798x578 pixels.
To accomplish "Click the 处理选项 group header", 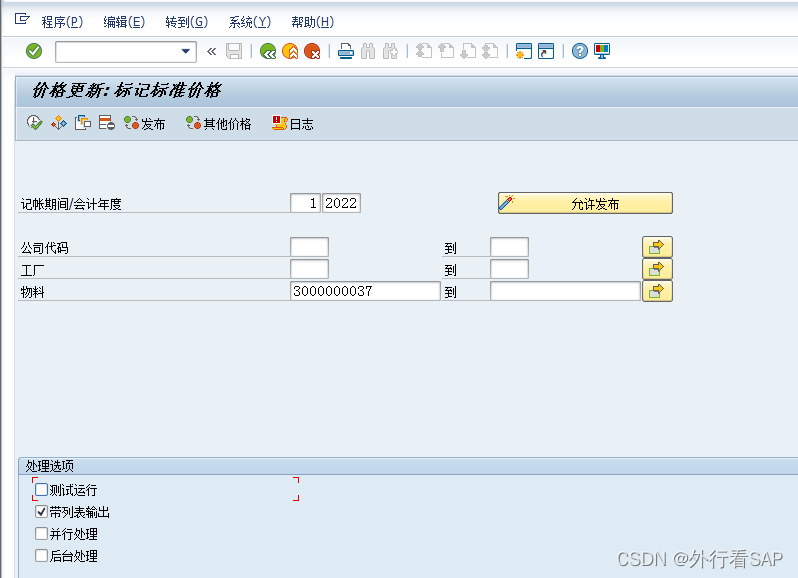I will pos(49,466).
